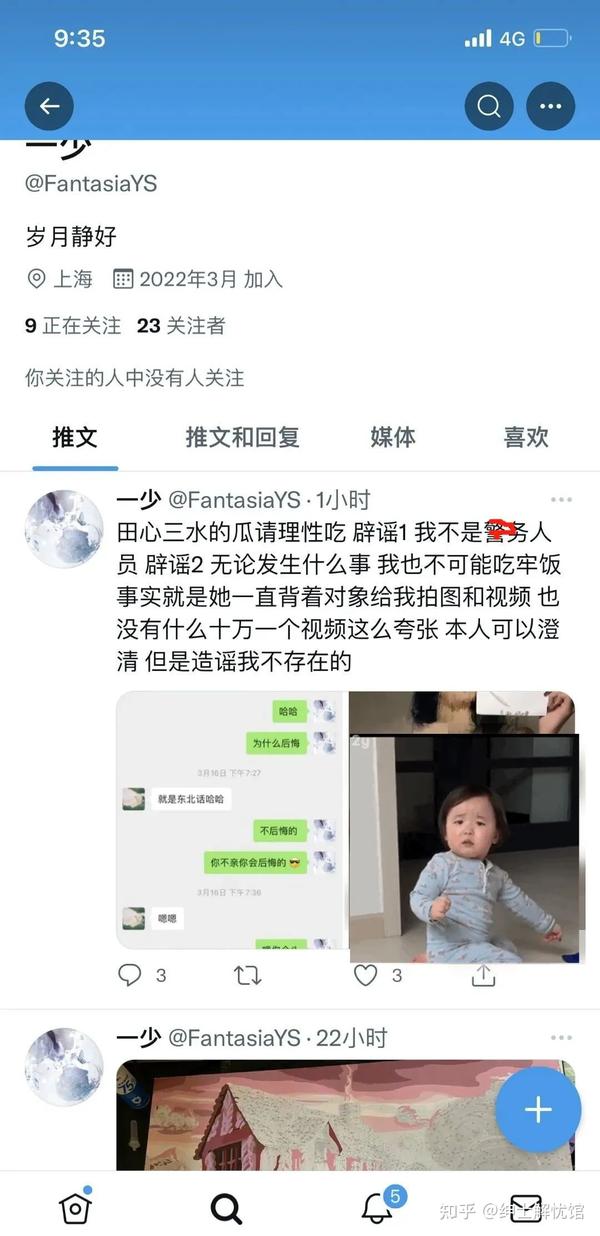Share the first tweet
Screen dimensions: 600x1236
click(x=484, y=974)
